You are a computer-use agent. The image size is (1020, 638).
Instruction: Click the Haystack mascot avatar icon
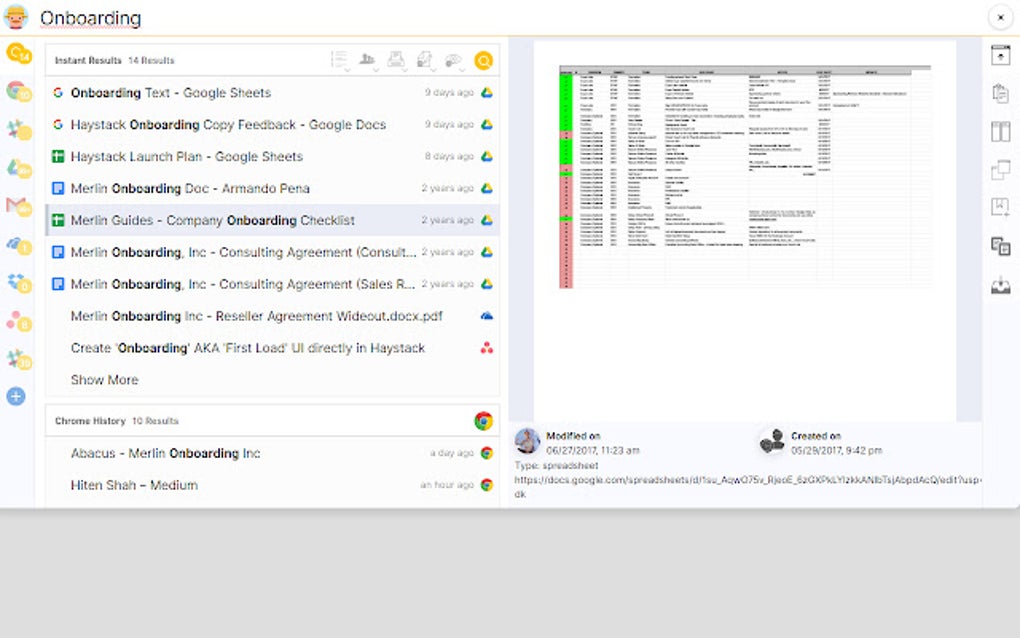(16, 18)
